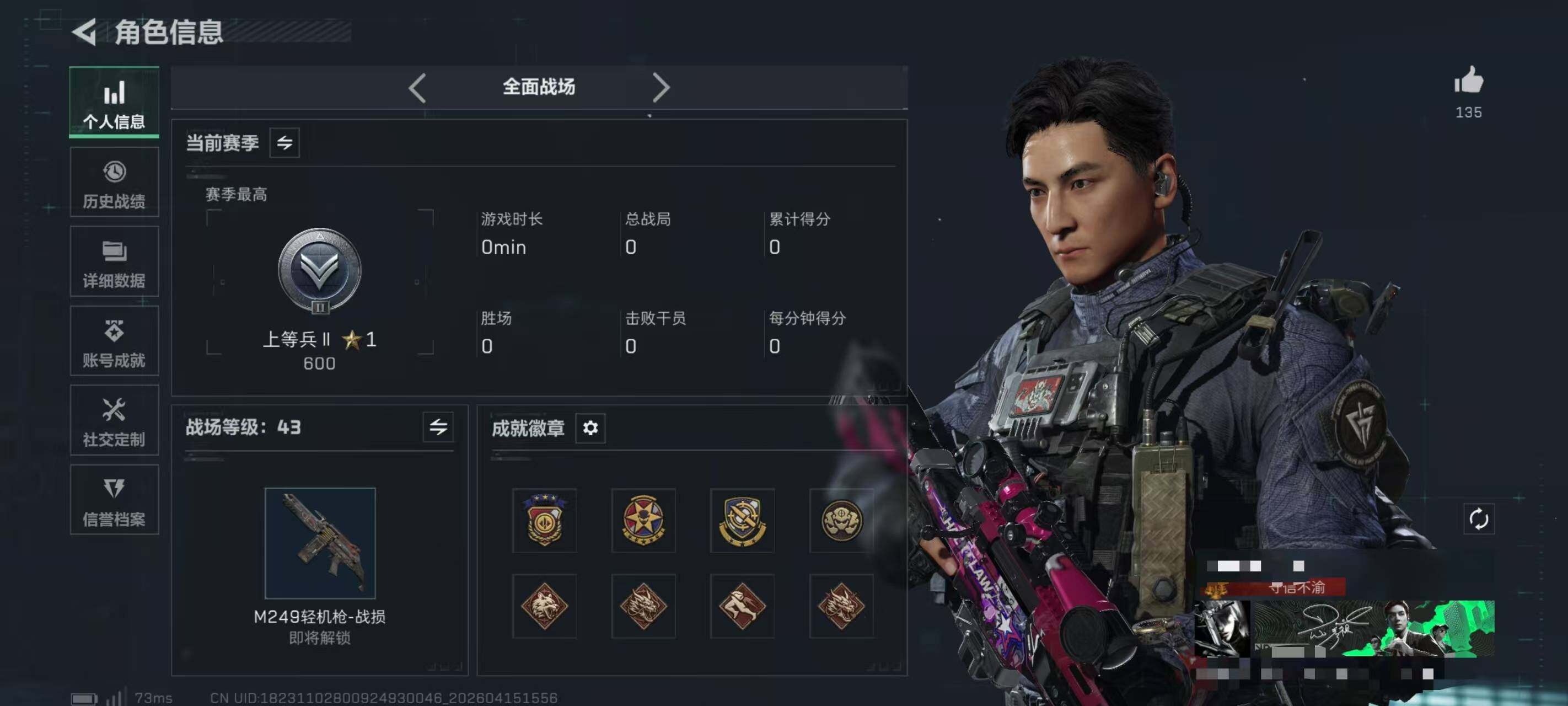Open the 历史战绩 tab

click(x=115, y=182)
